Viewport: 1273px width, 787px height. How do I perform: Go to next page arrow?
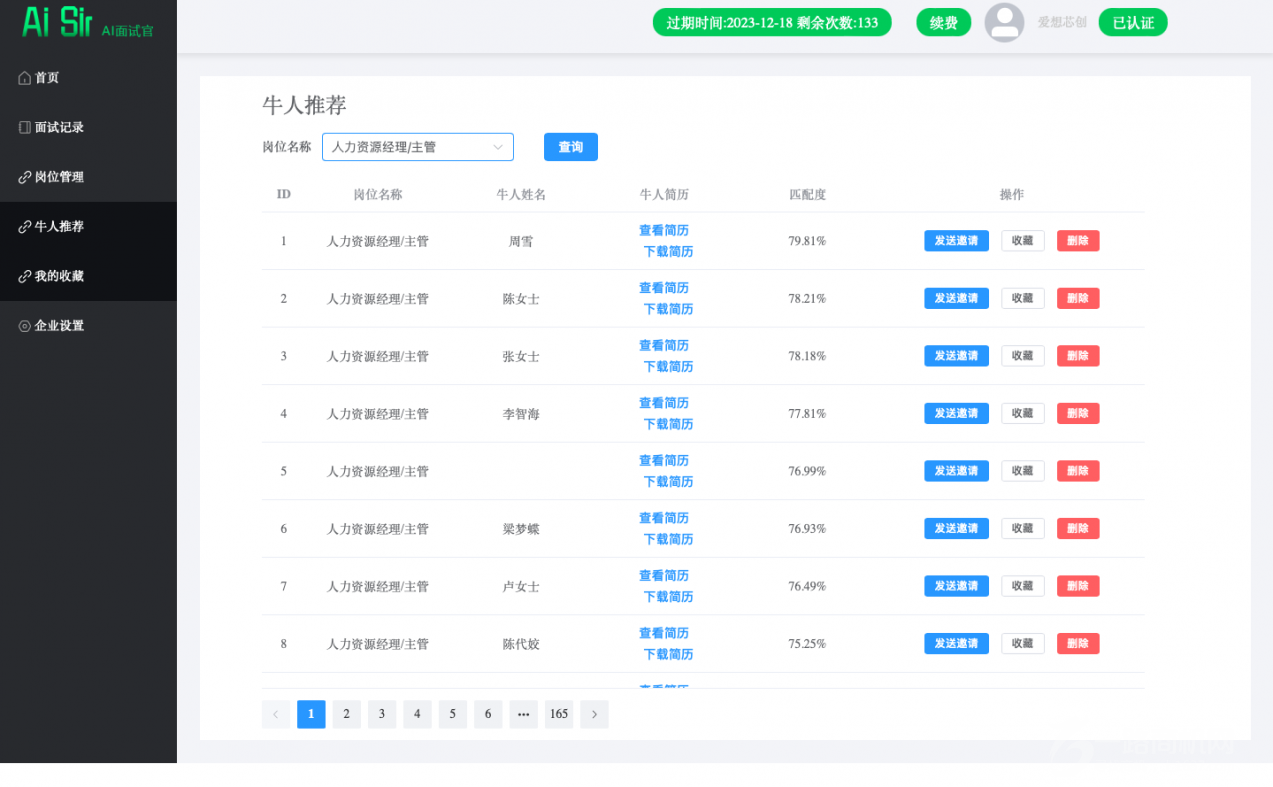point(594,714)
